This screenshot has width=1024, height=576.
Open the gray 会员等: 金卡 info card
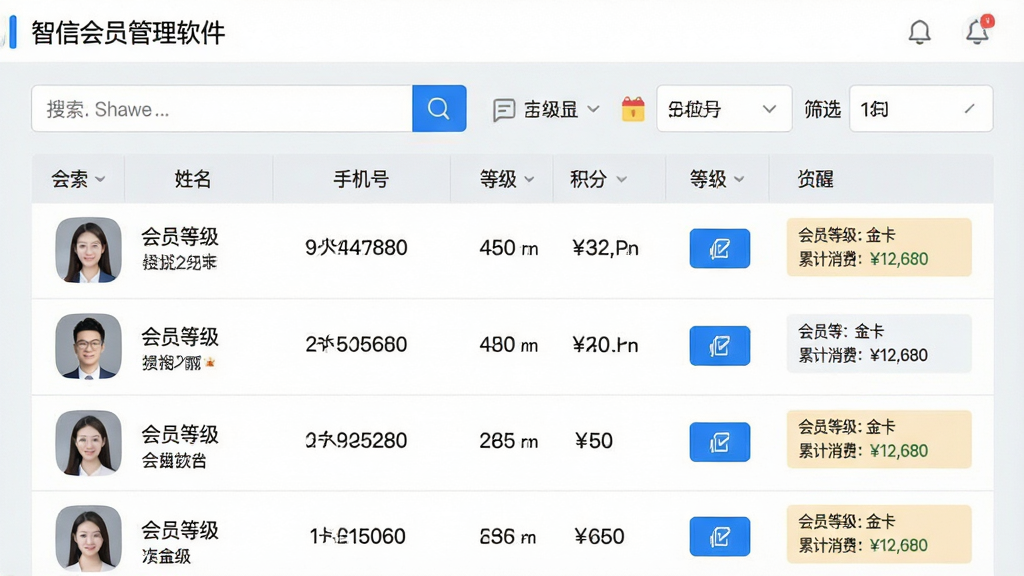click(879, 344)
